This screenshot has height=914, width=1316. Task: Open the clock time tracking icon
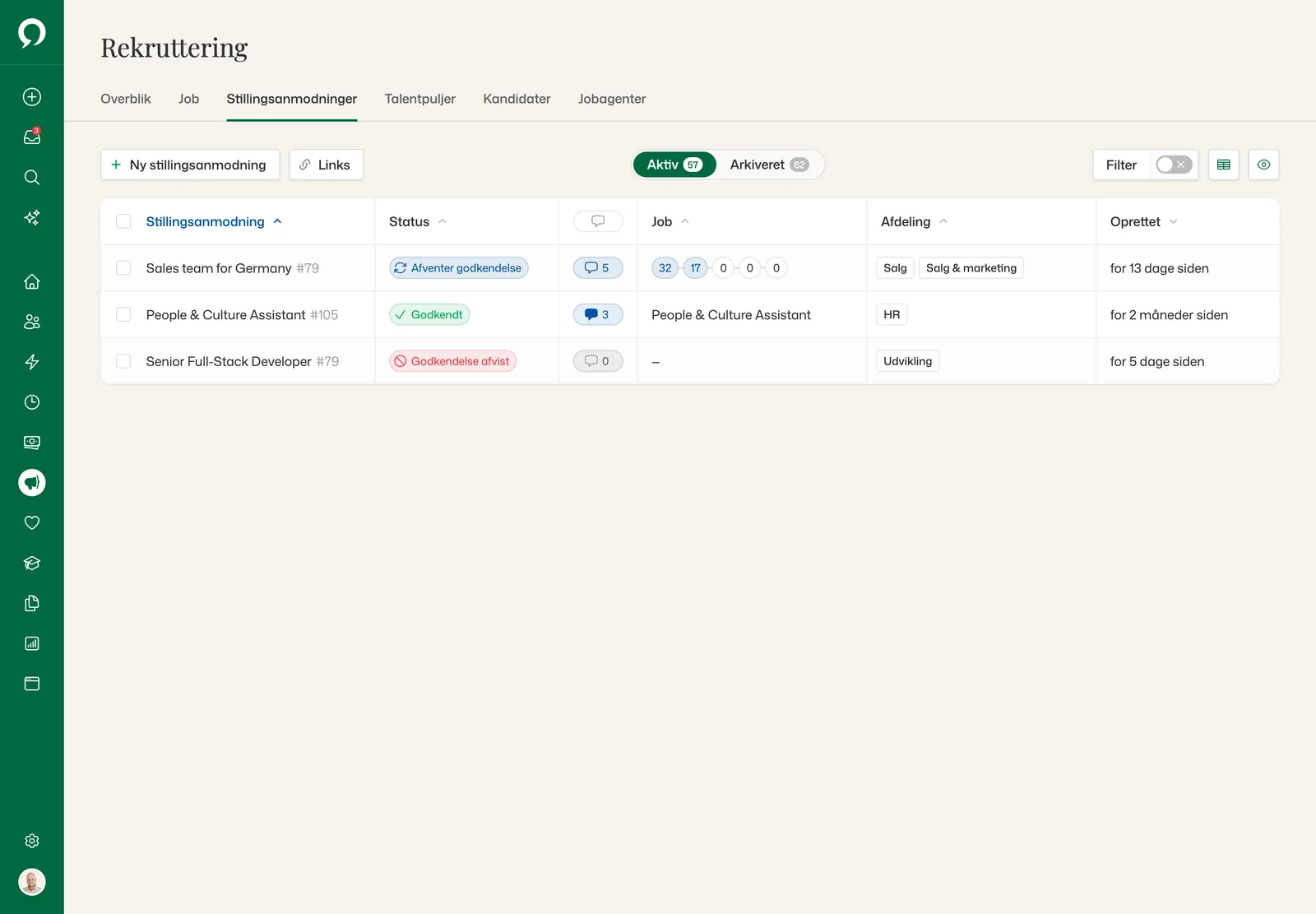[32, 402]
